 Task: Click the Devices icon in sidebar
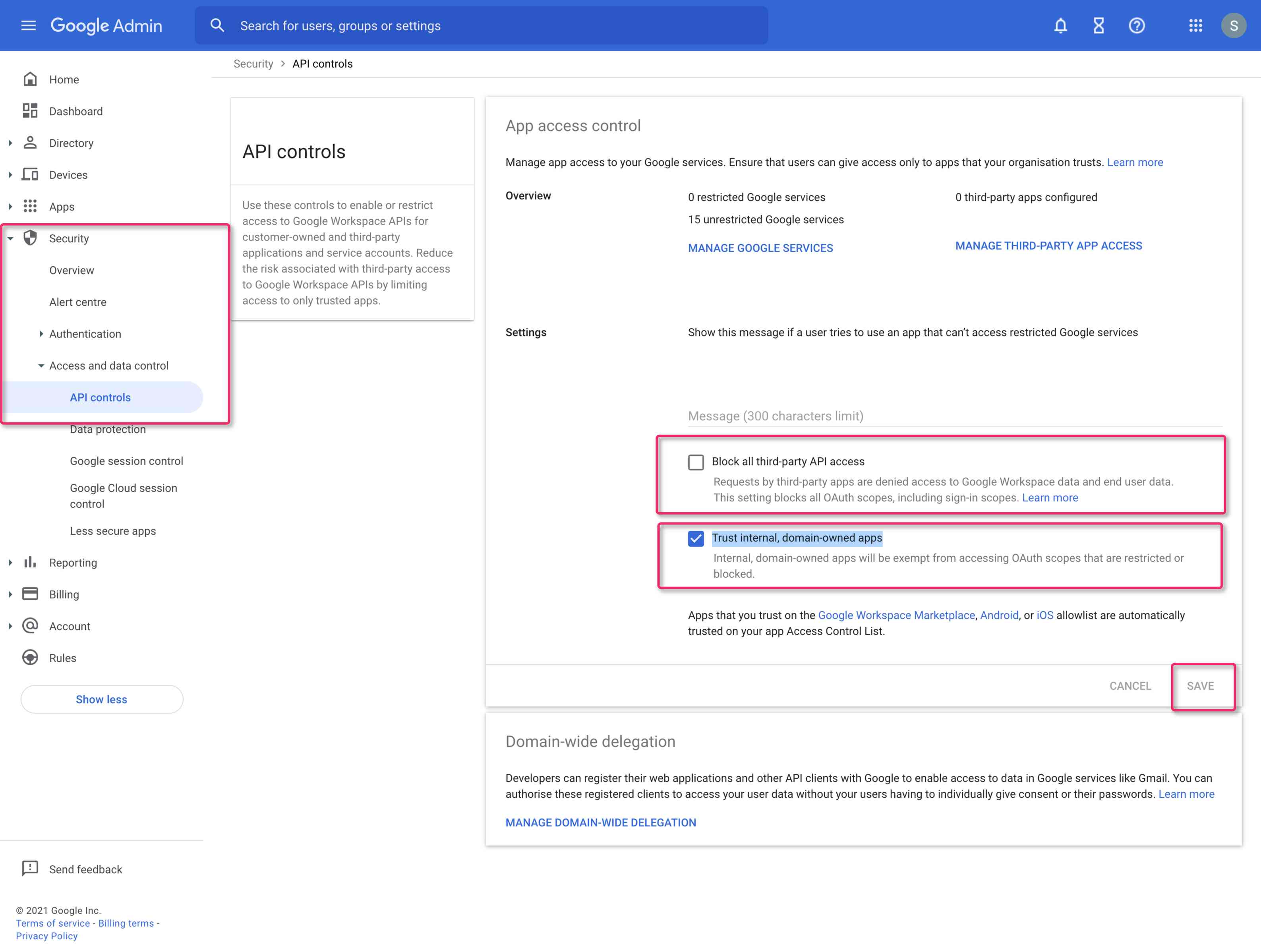tap(30, 174)
